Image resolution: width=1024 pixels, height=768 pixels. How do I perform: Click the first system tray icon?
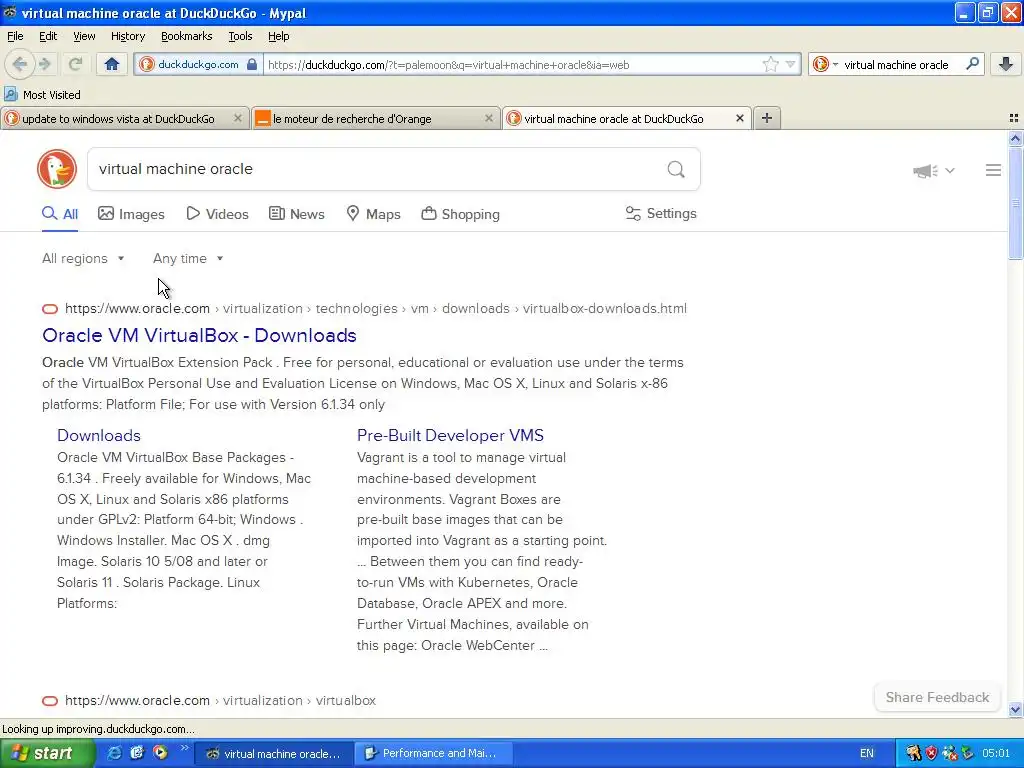(x=913, y=753)
